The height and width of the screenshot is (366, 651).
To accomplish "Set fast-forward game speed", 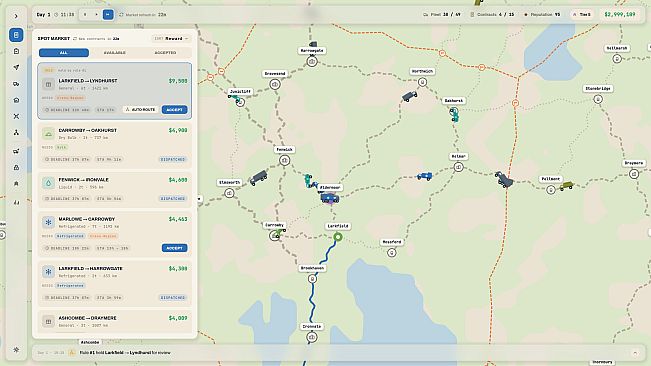I will tap(108, 15).
